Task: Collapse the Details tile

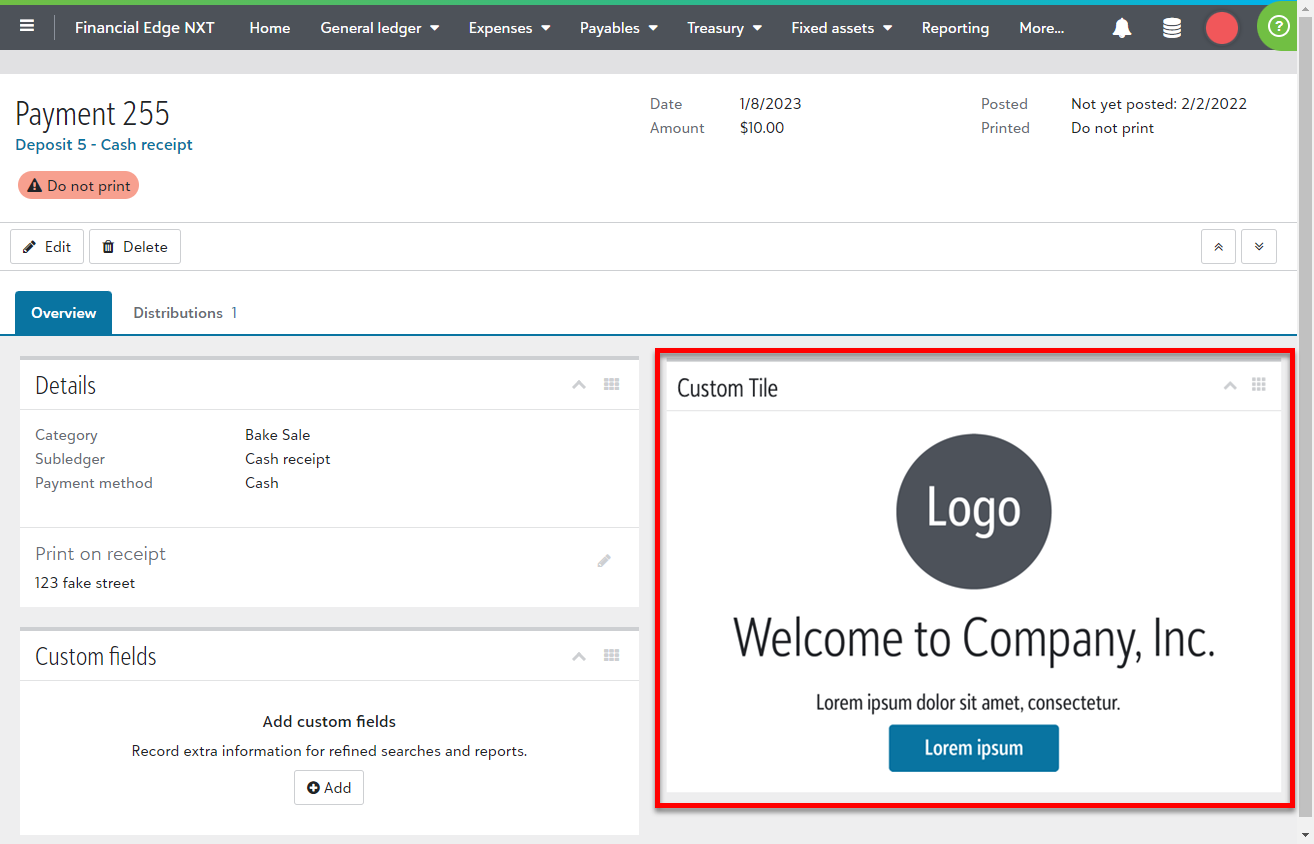Action: click(x=579, y=385)
